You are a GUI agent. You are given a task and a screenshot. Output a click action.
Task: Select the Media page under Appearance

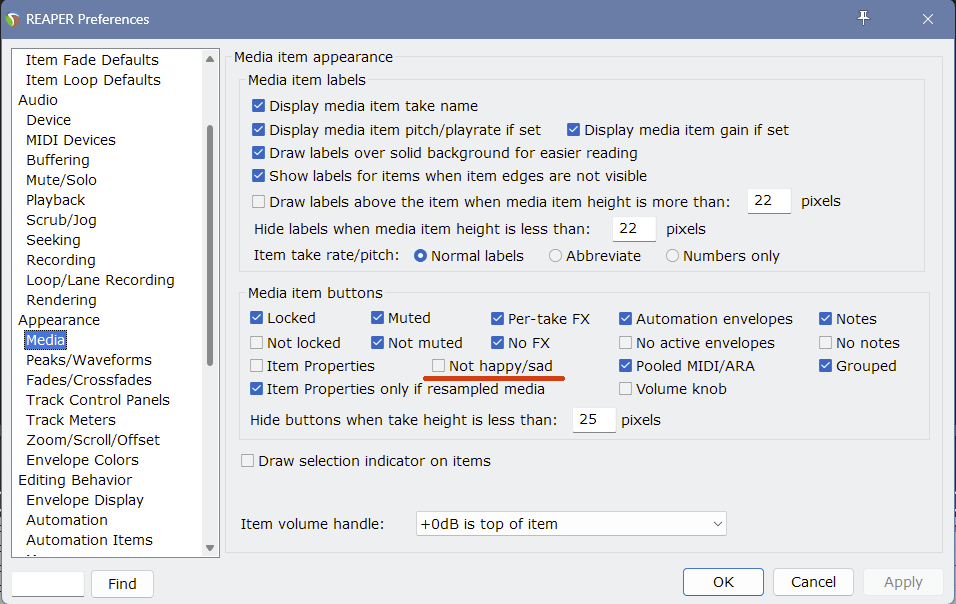(x=46, y=340)
